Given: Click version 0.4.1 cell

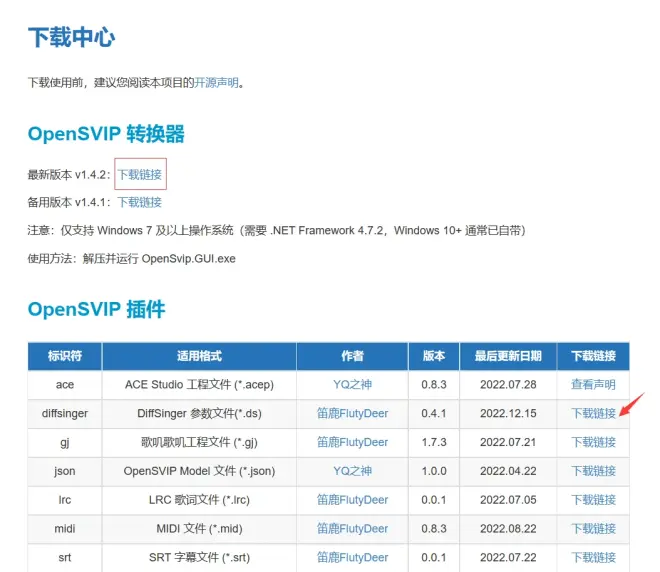Looking at the screenshot, I should (434, 413).
